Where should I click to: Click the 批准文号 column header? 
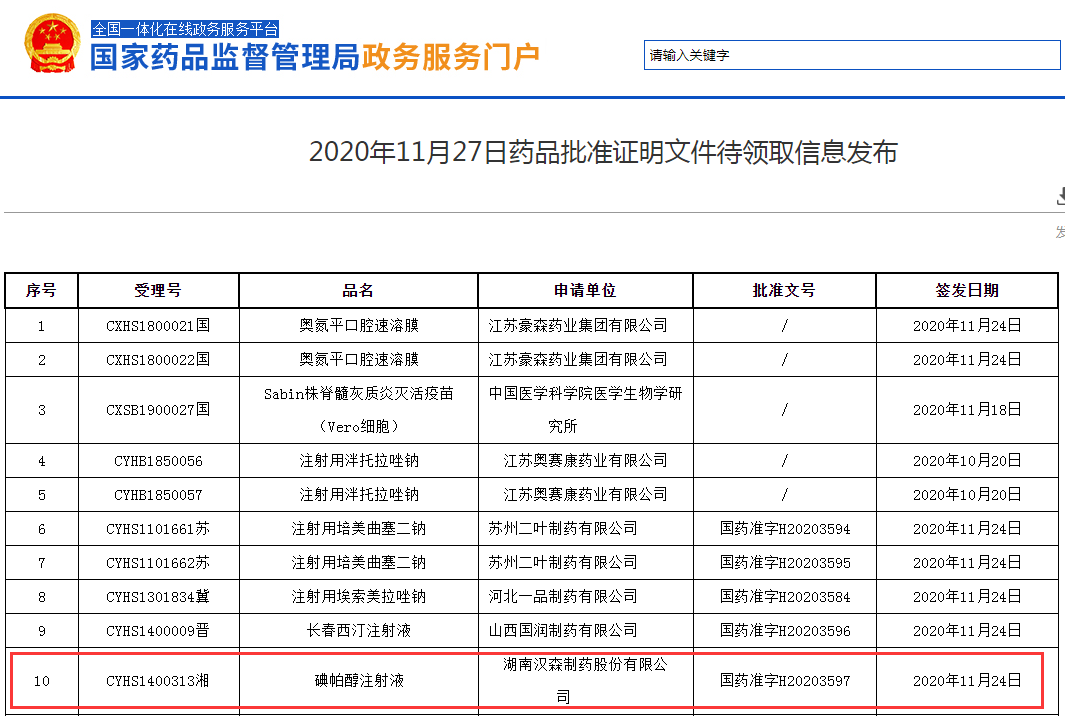click(x=784, y=291)
